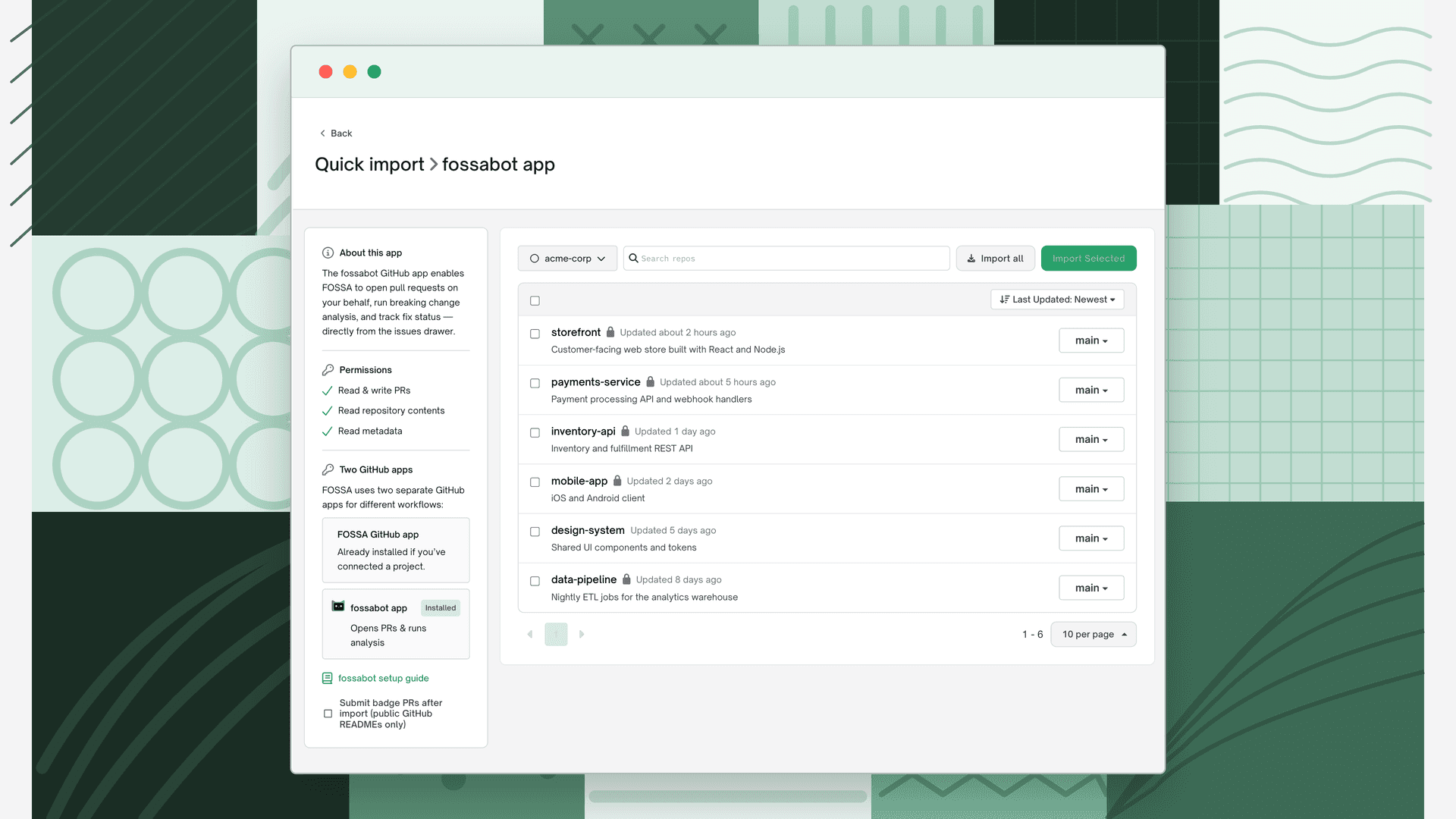
Task: Change the 10 per page setting
Action: 1093,634
